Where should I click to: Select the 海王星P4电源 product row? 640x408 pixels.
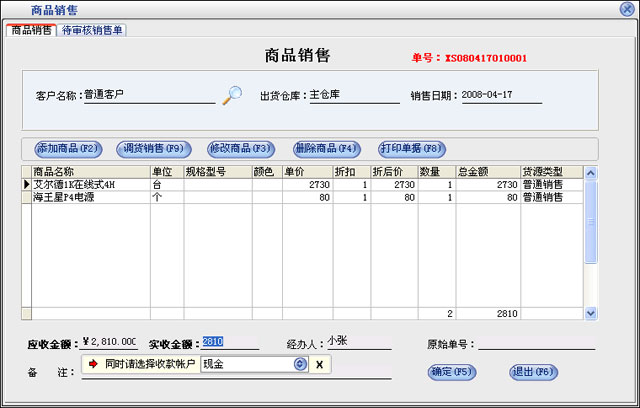pyautogui.click(x=90, y=198)
